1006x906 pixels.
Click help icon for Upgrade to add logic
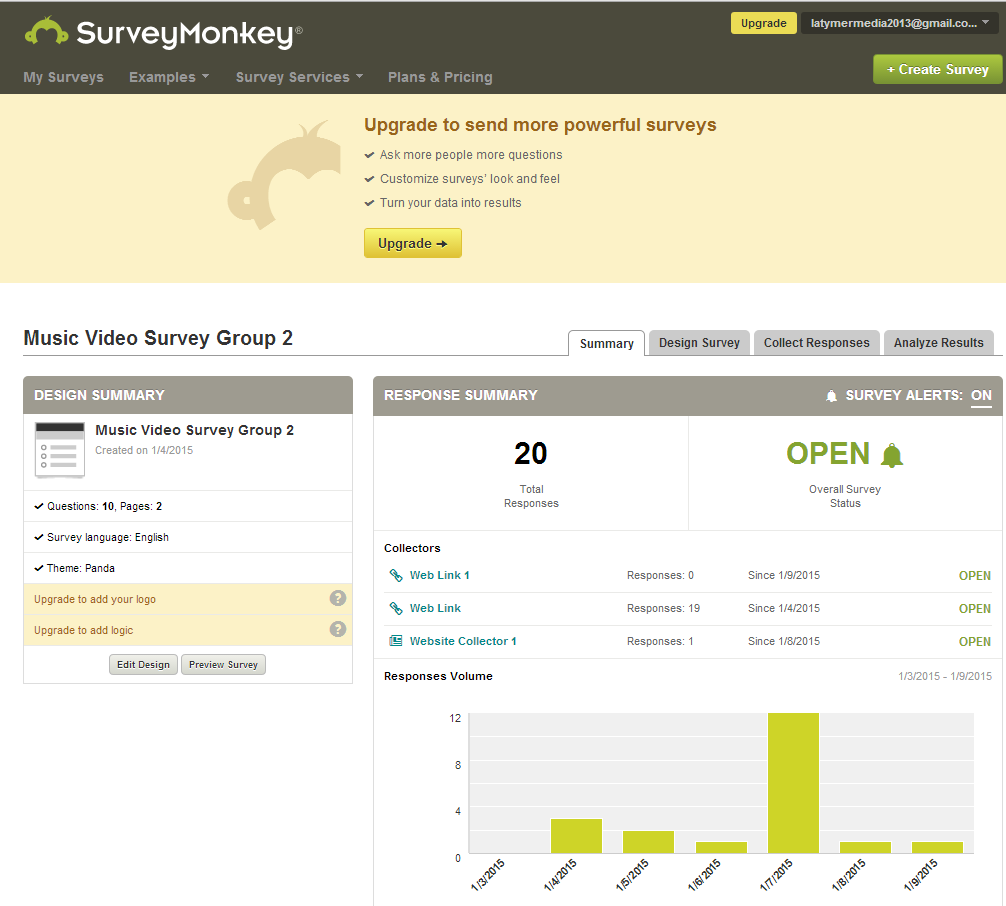(337, 629)
